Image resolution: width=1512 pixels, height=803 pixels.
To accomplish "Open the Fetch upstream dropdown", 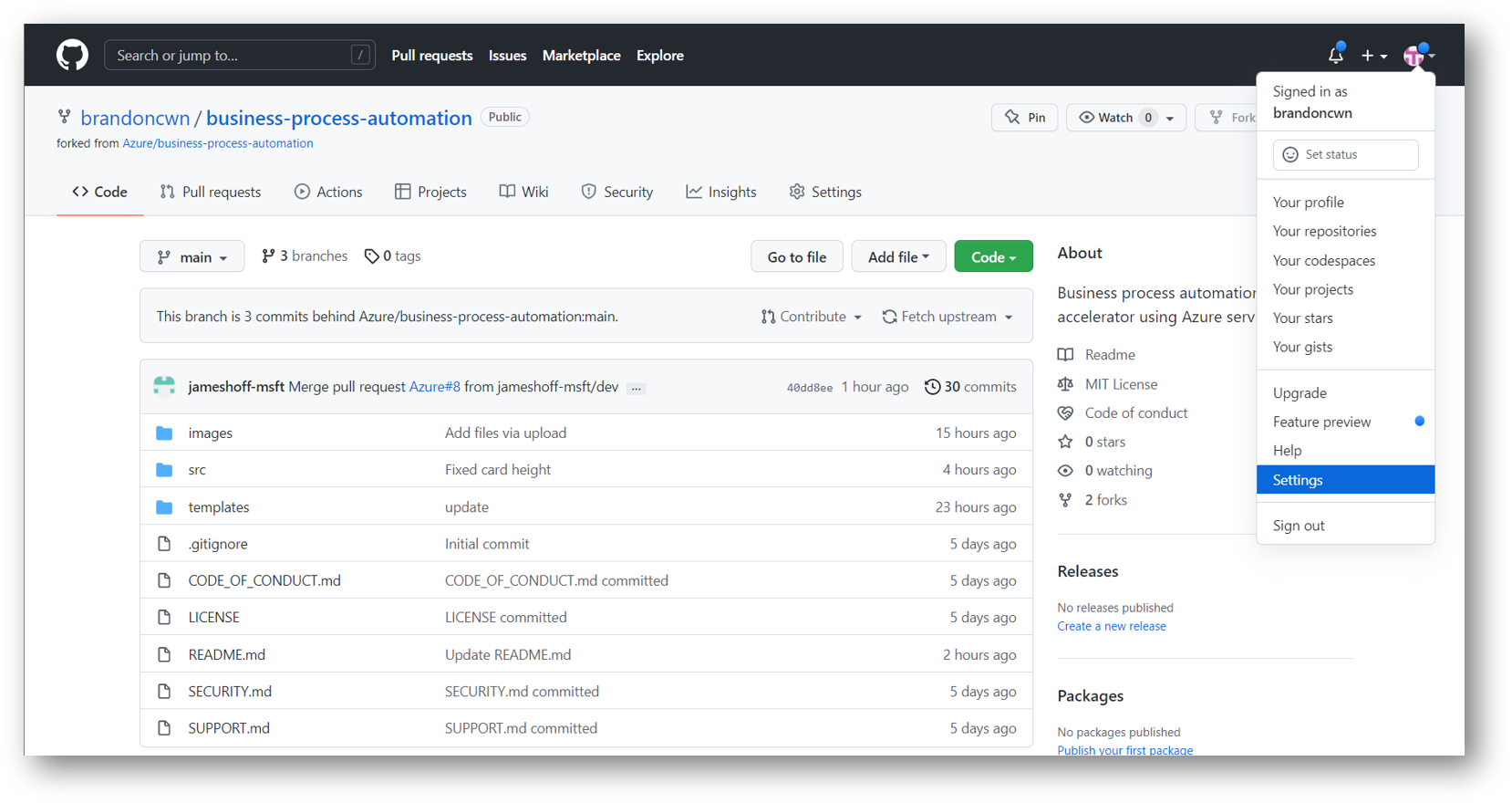I will [x=948, y=317].
